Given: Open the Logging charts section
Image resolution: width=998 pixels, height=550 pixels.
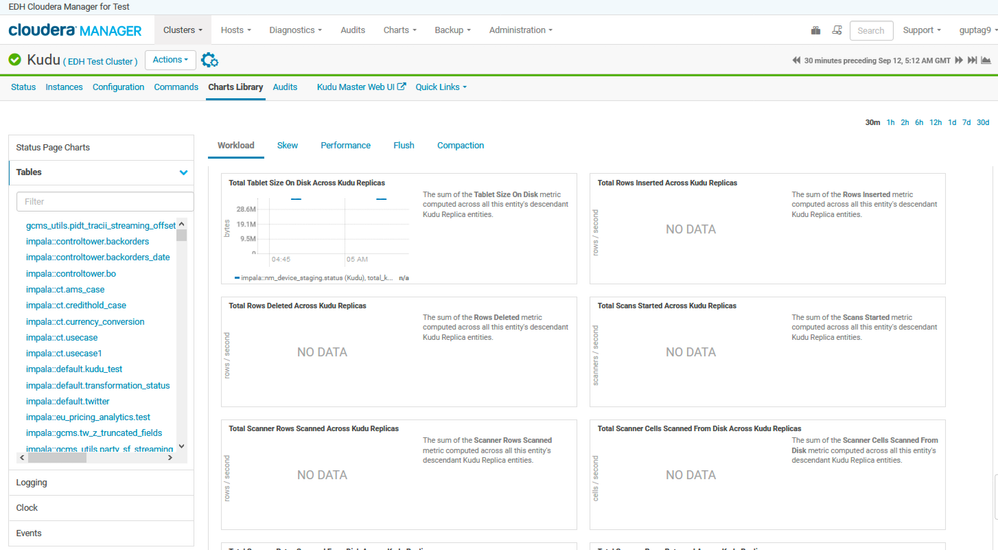Looking at the screenshot, I should pos(101,483).
